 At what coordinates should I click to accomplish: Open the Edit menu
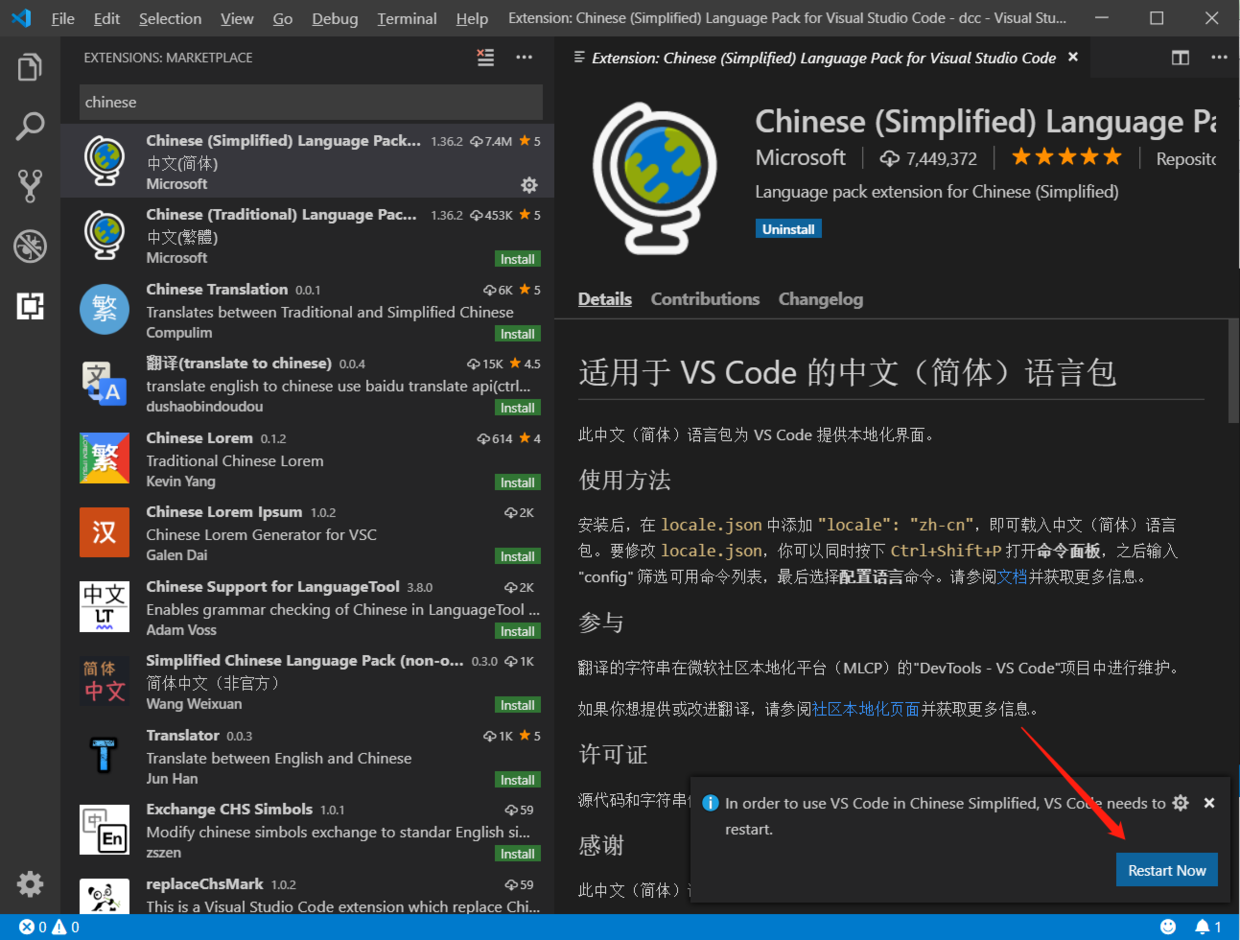pos(106,18)
